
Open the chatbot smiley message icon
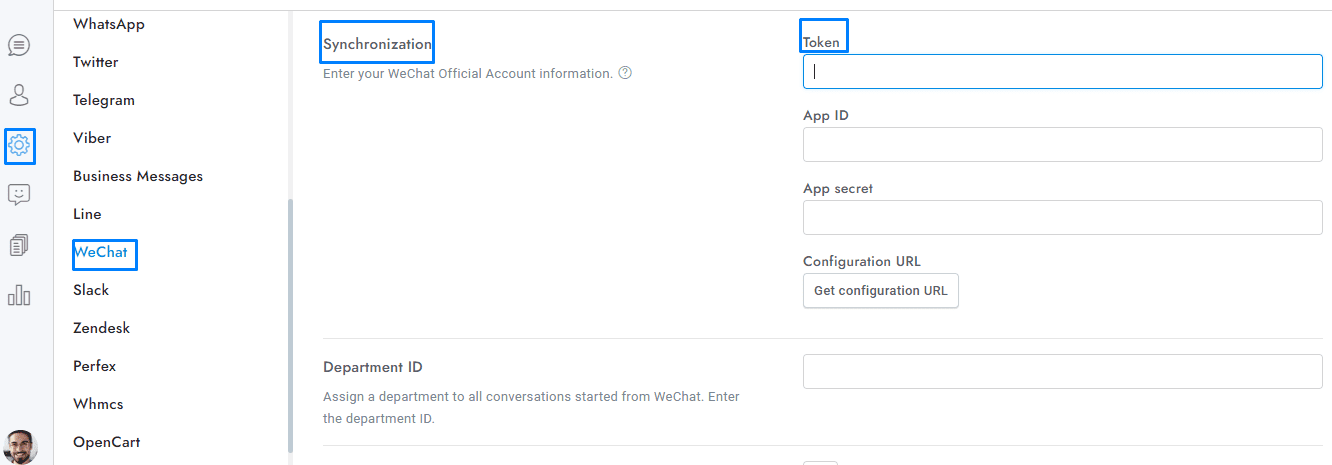coord(19,195)
